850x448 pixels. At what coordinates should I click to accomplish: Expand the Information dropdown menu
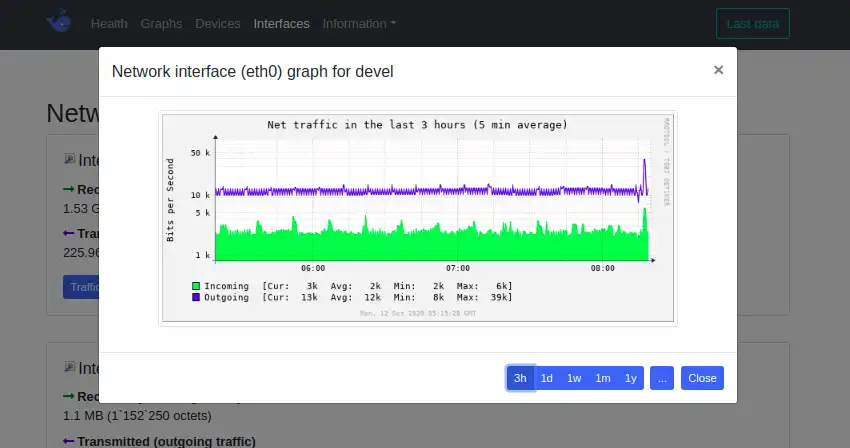click(359, 24)
